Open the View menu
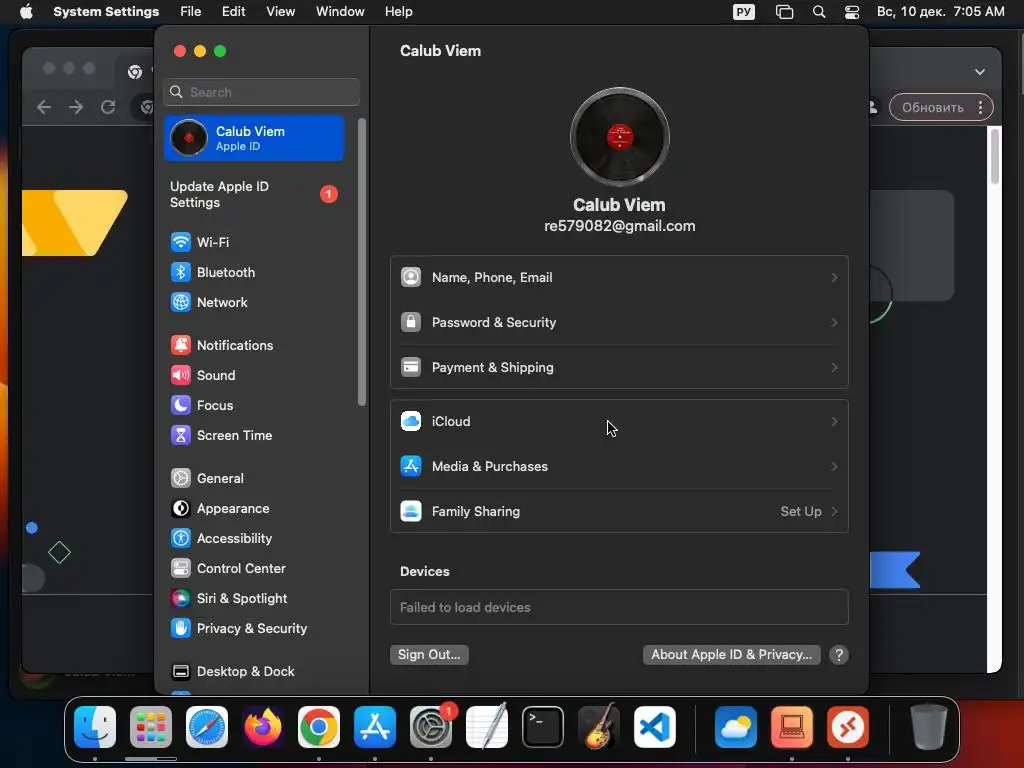Viewport: 1024px width, 768px height. tap(280, 12)
